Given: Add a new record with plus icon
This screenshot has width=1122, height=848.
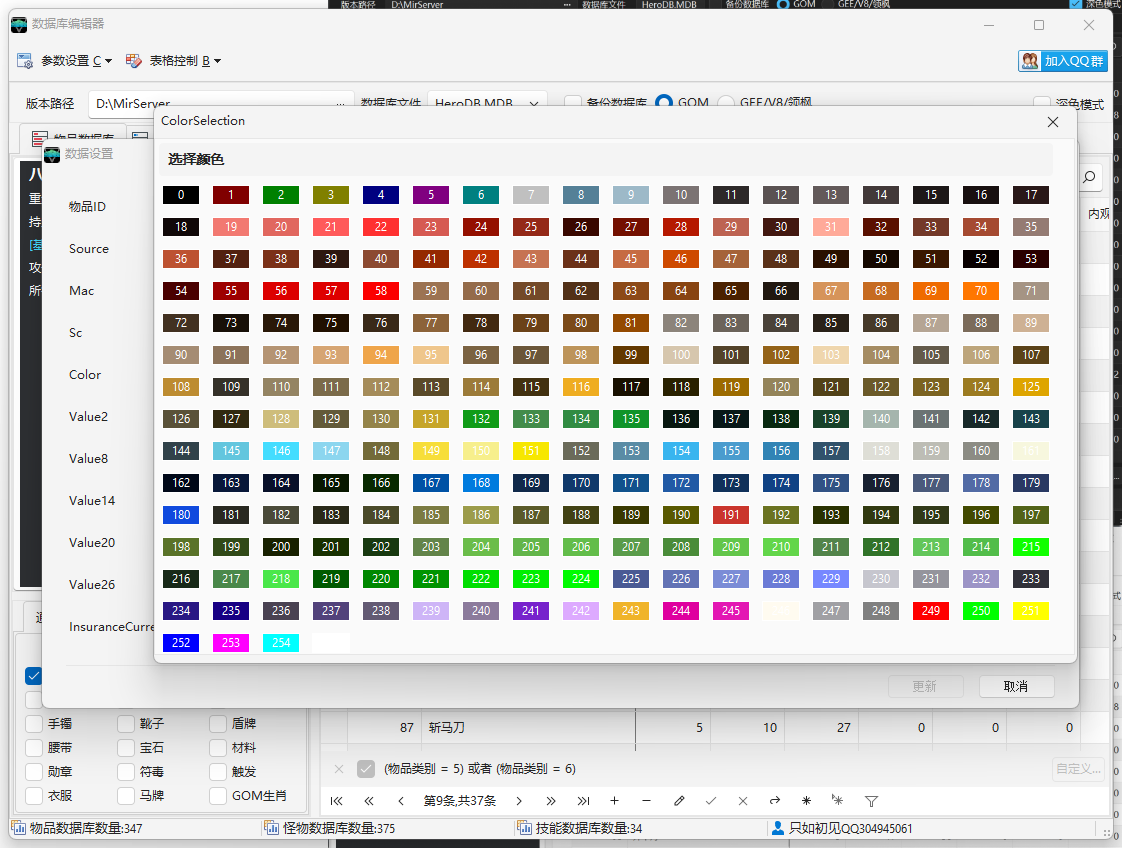Looking at the screenshot, I should click(x=615, y=801).
